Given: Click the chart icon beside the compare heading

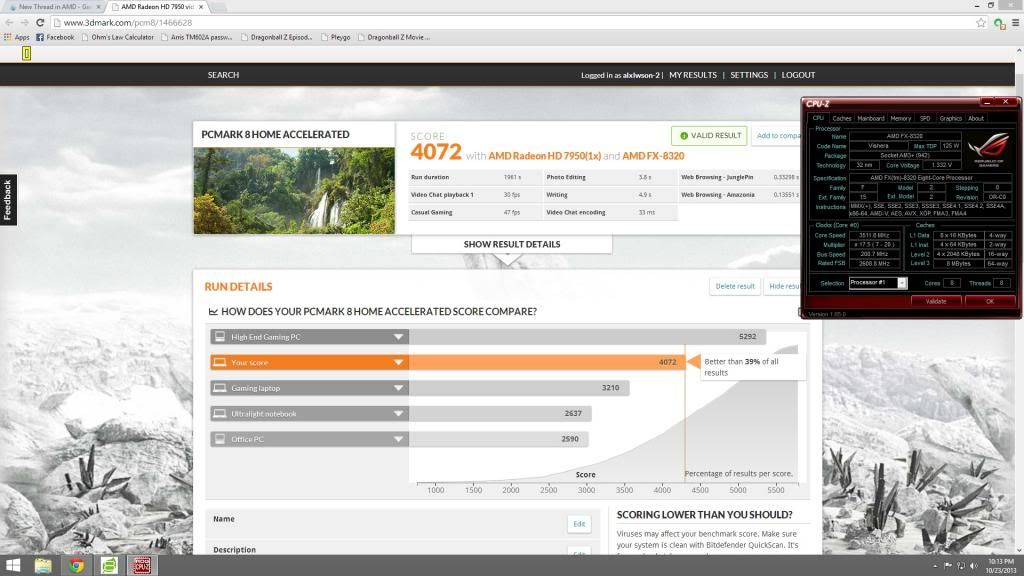Looking at the screenshot, I should (x=213, y=312).
